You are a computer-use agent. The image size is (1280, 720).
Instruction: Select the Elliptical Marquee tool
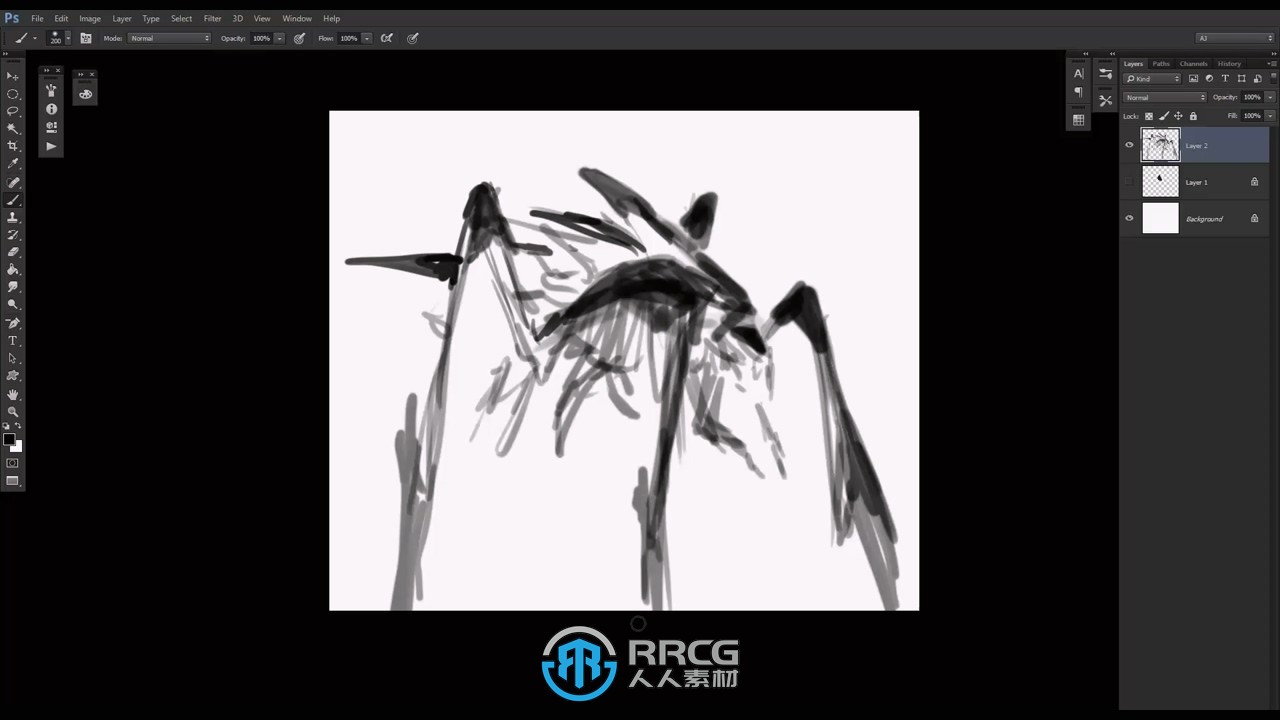tap(13, 94)
